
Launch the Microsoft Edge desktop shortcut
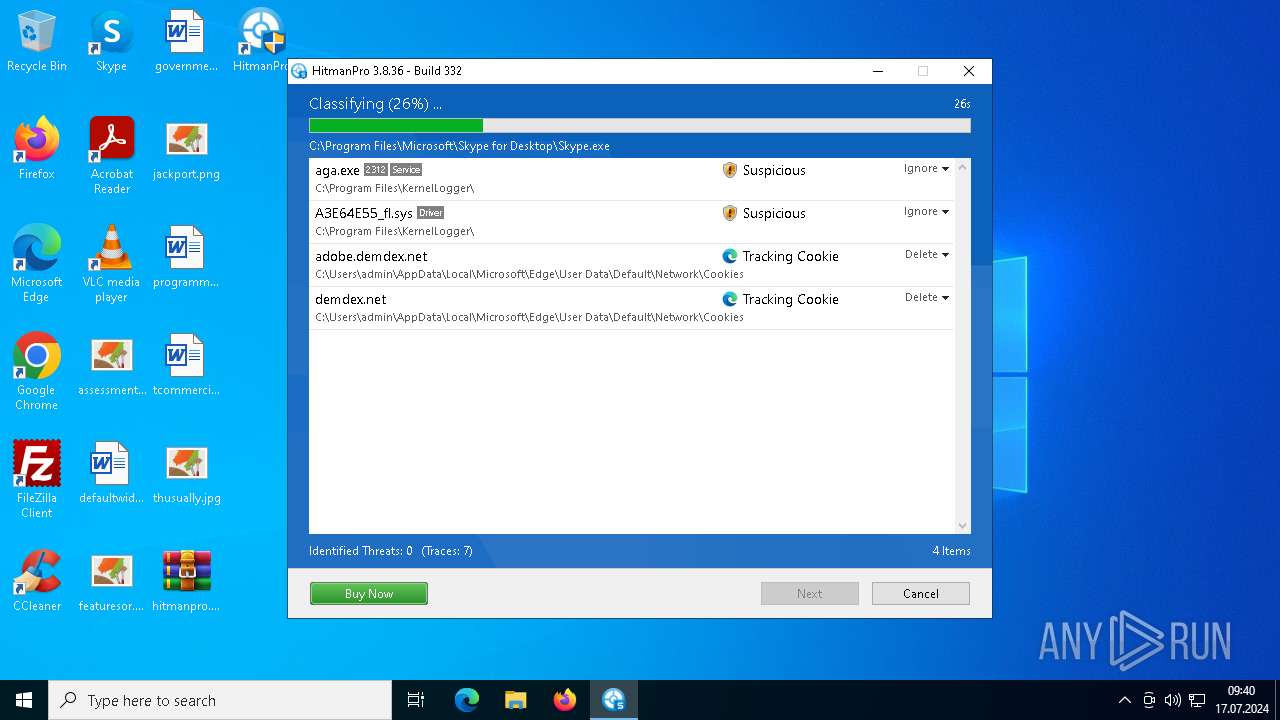click(37, 264)
